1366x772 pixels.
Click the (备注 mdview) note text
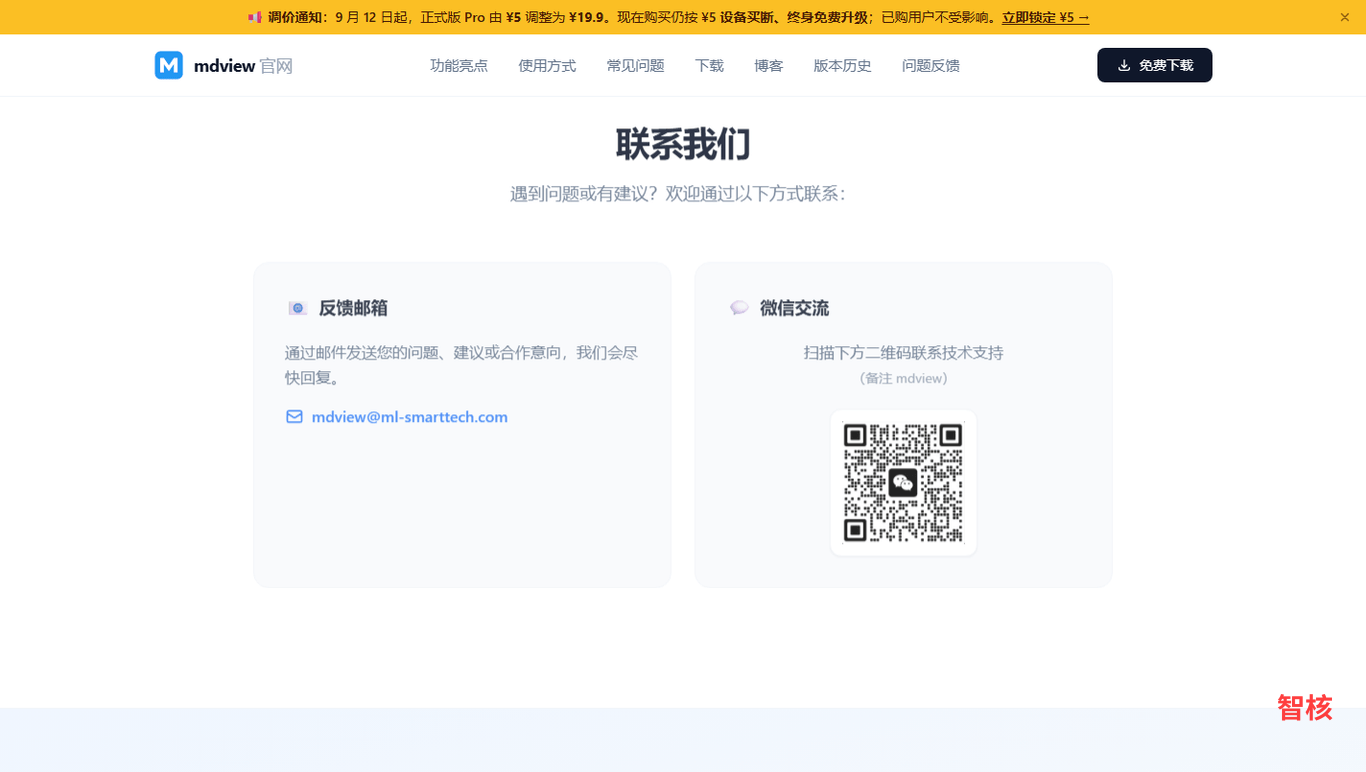tap(903, 379)
